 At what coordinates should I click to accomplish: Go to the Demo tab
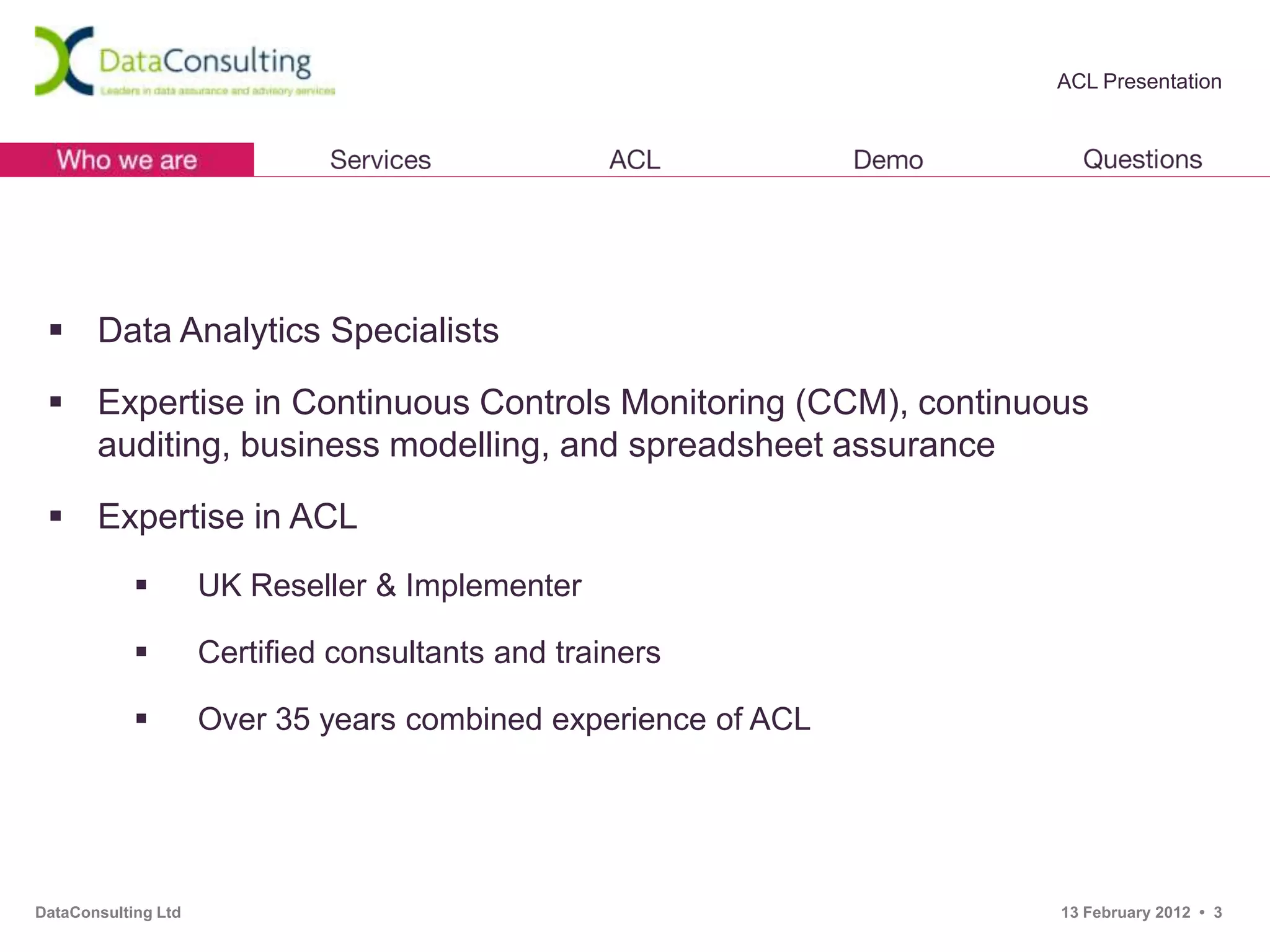click(888, 160)
